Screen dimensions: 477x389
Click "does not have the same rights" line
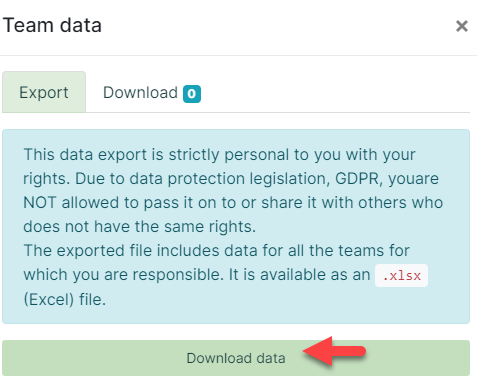[x=139, y=226]
